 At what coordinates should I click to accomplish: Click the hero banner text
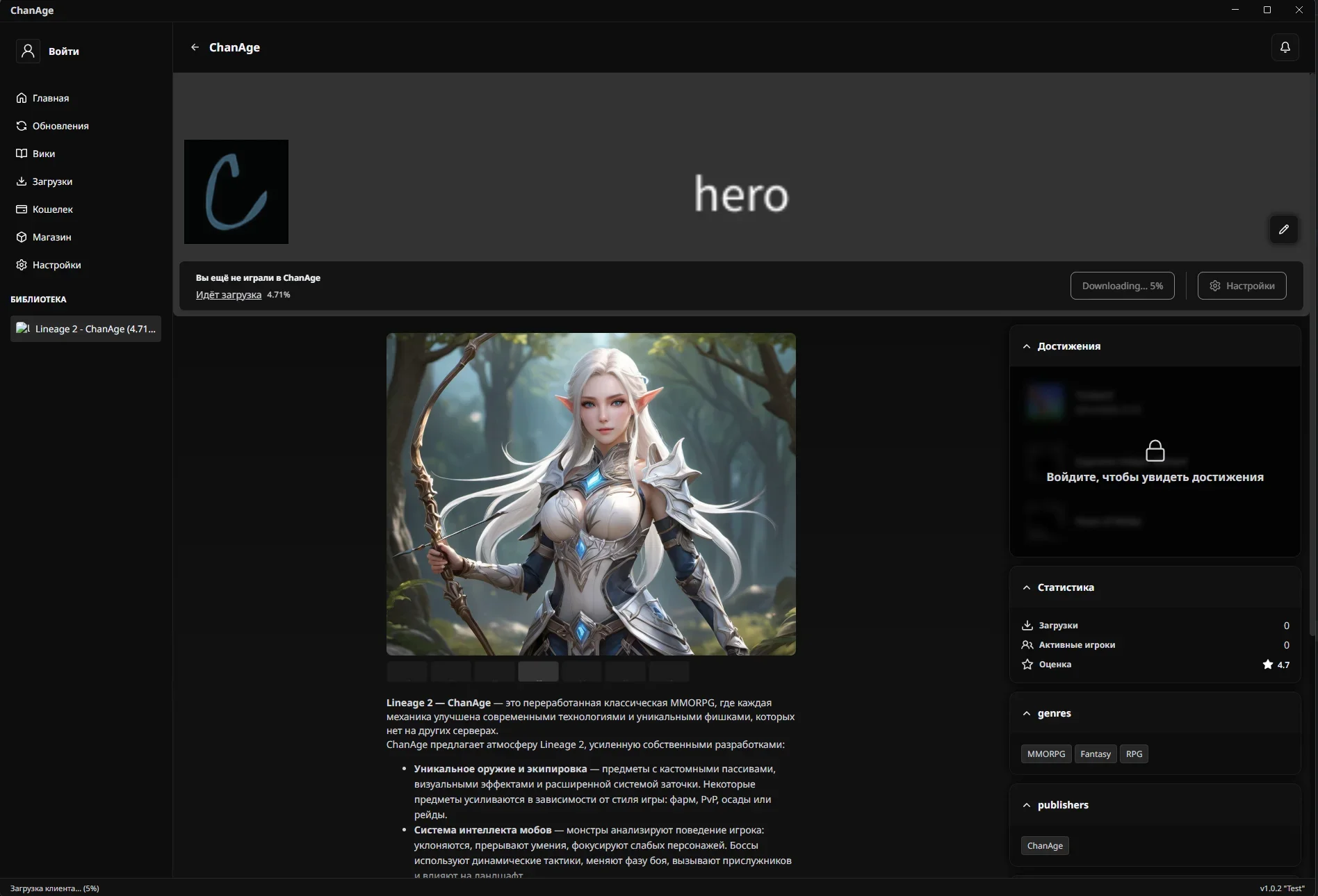(x=742, y=194)
